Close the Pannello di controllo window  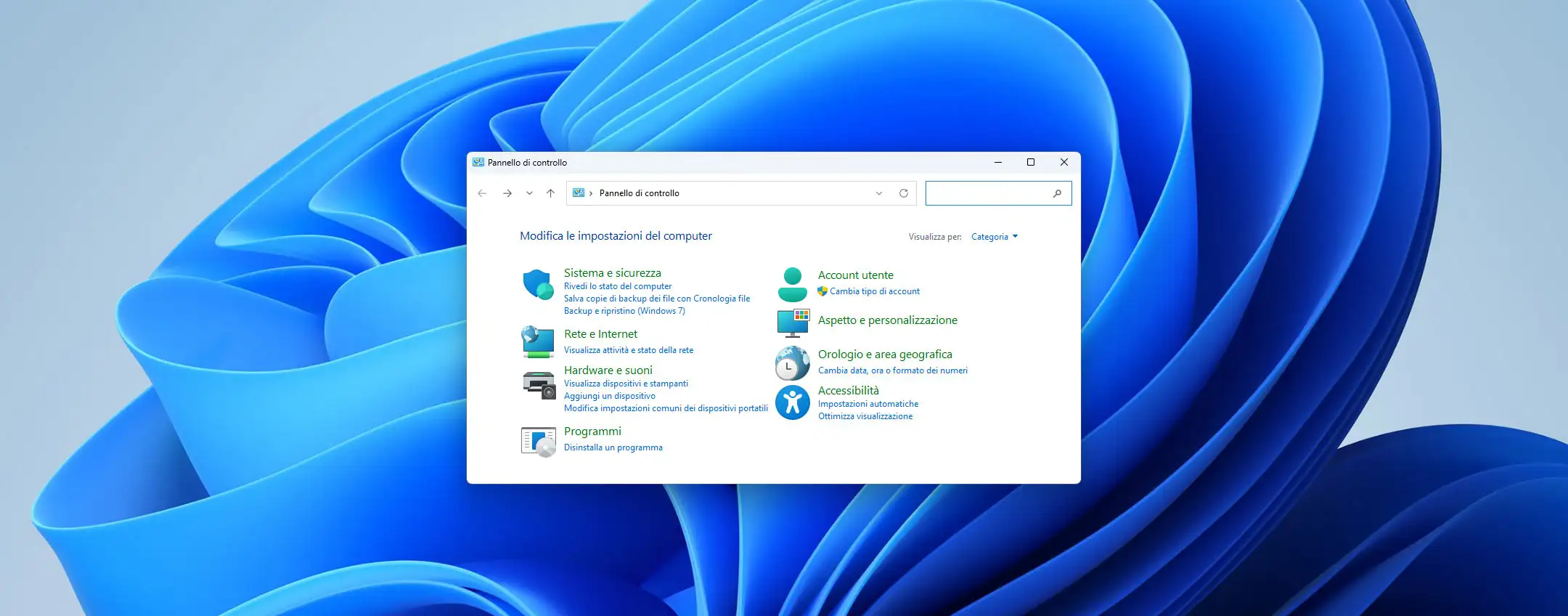coord(1064,162)
